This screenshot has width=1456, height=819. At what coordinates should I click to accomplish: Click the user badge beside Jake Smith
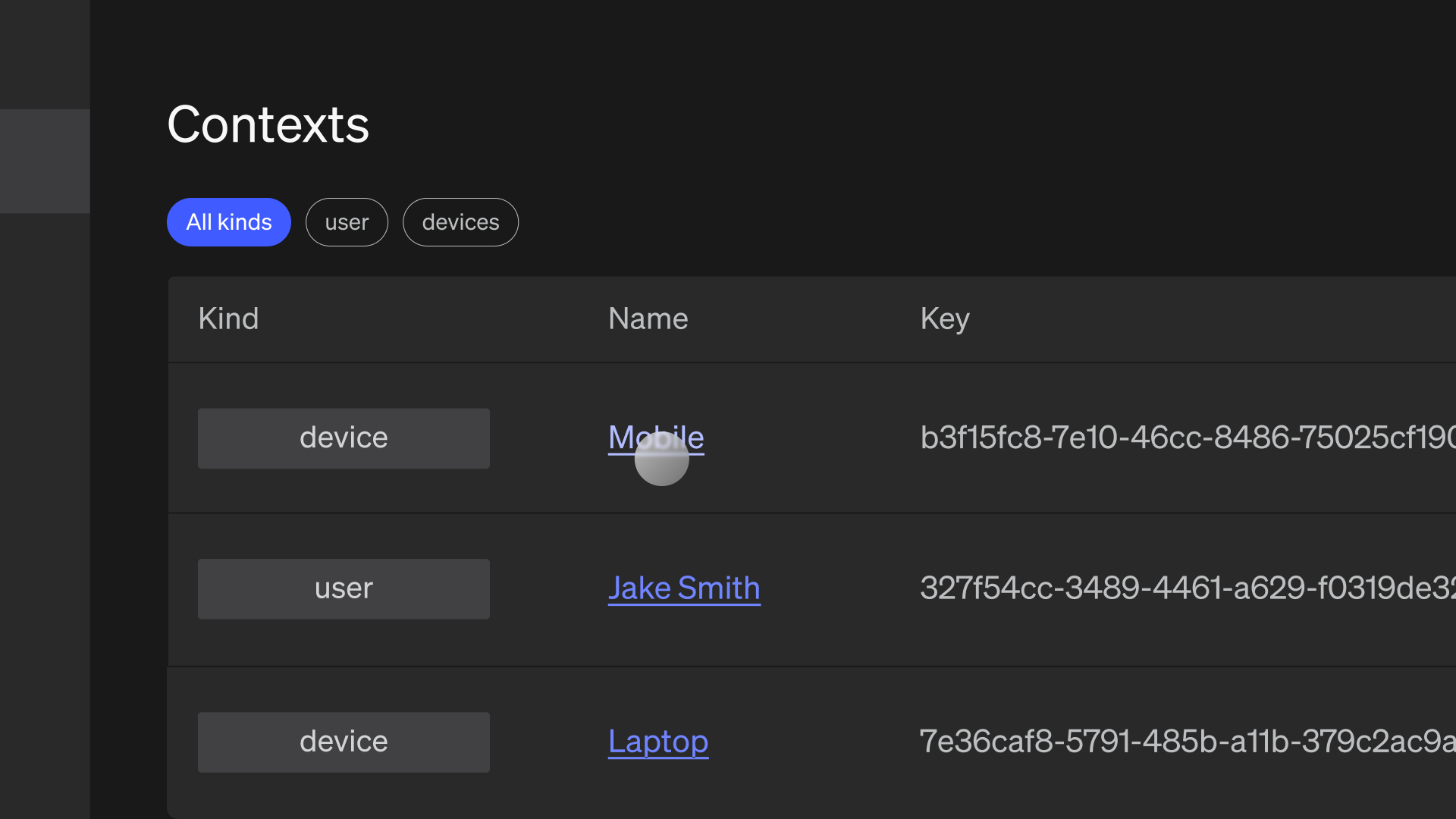click(344, 589)
